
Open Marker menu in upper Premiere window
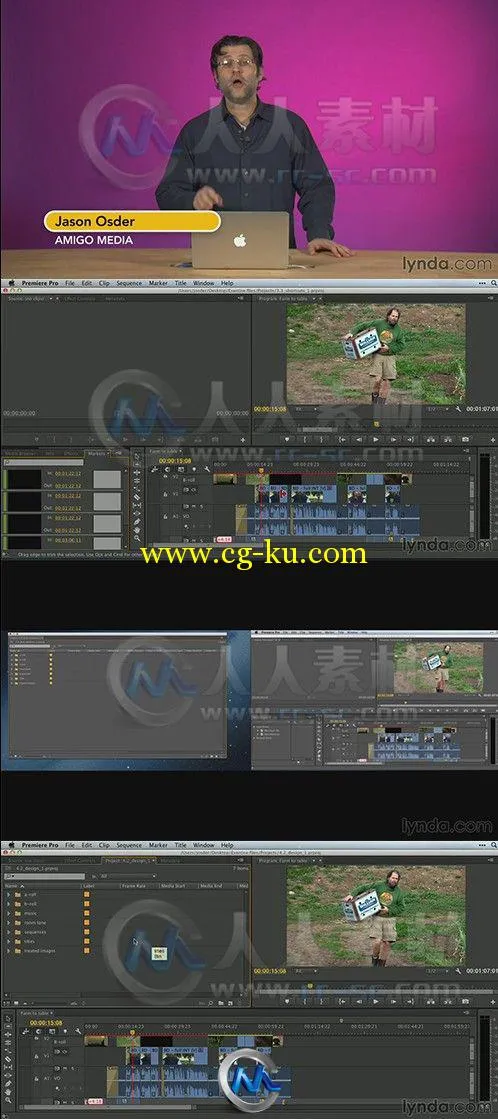[158, 283]
